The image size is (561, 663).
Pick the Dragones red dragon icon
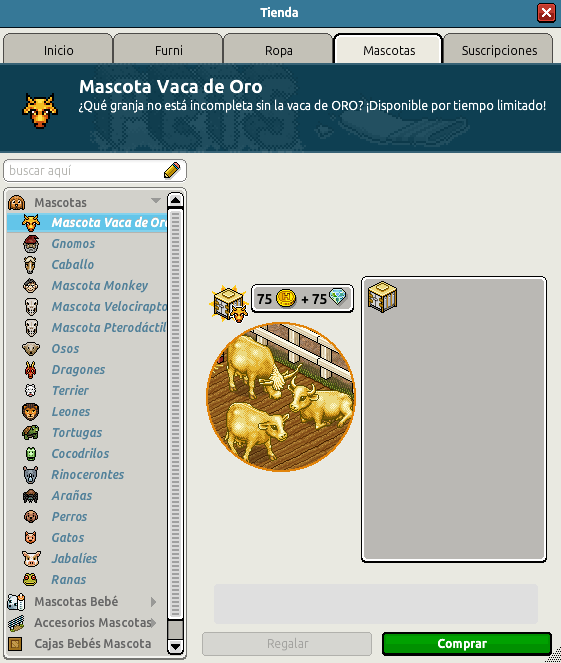(30, 370)
